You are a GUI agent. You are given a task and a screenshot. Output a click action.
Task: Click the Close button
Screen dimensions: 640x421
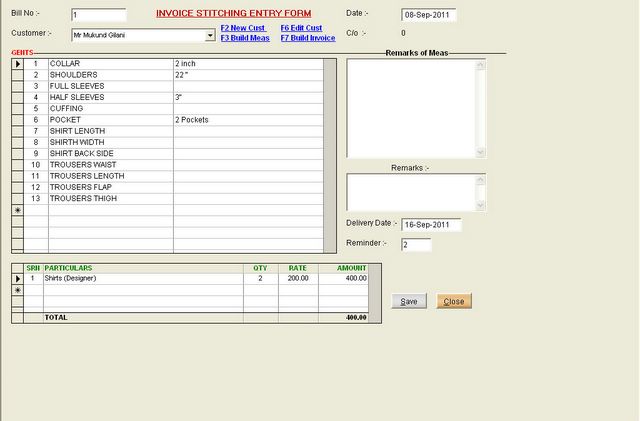coord(454,301)
